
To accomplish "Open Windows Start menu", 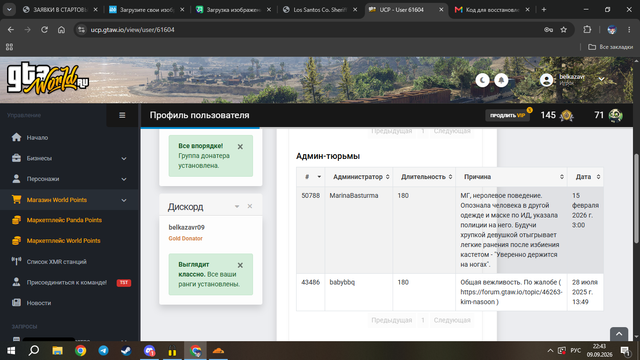I will tap(11, 351).
